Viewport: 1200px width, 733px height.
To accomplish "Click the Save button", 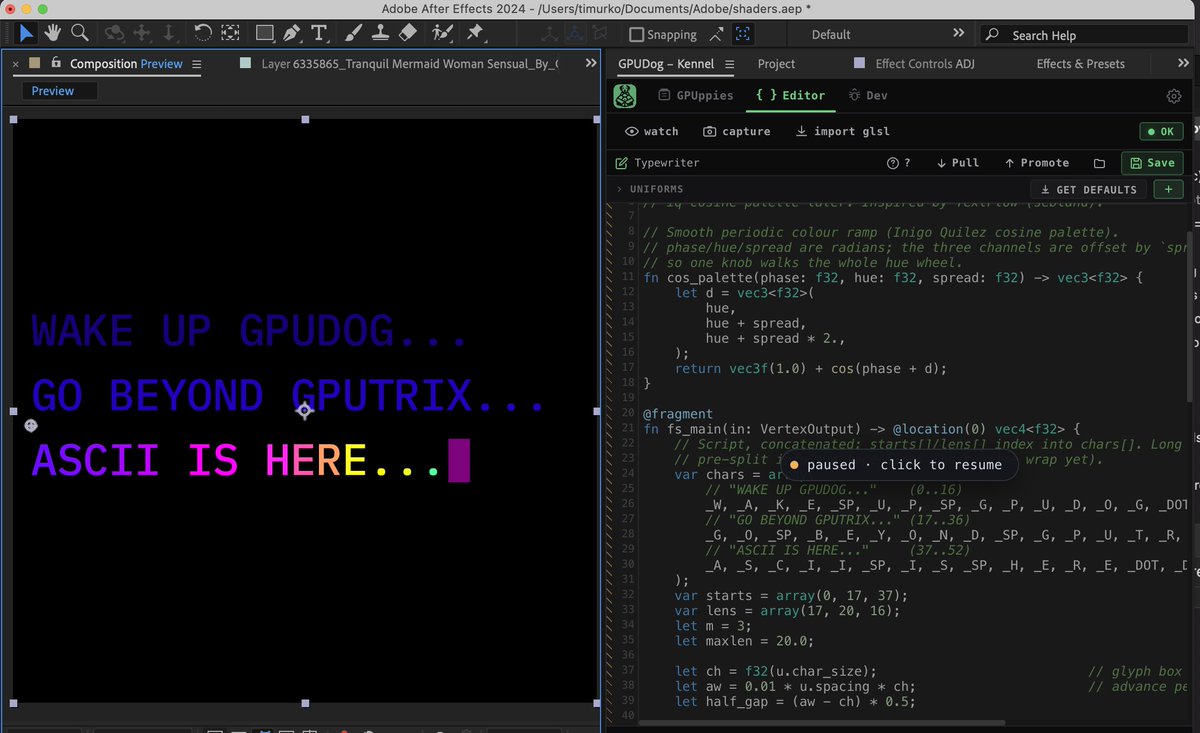I will tap(1152, 163).
